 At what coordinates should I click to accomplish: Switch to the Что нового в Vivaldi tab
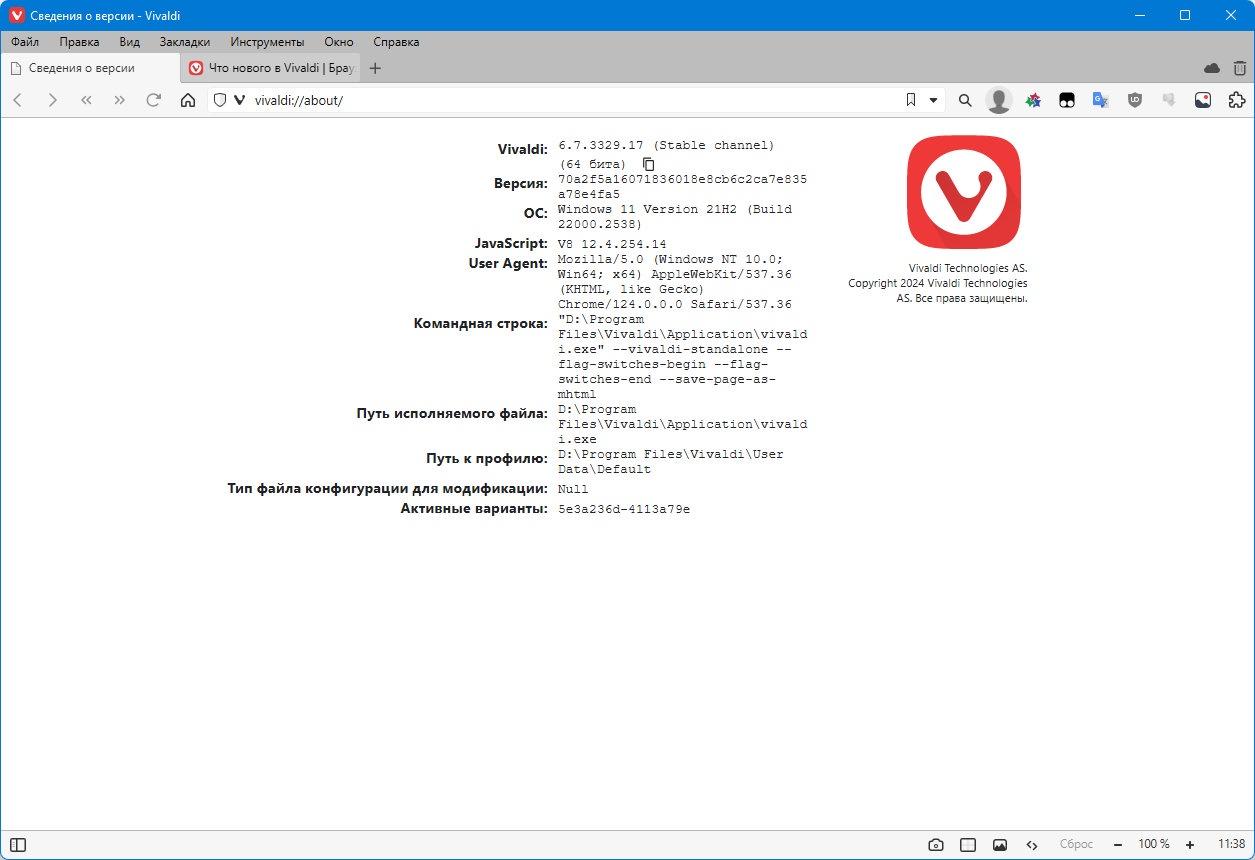271,68
